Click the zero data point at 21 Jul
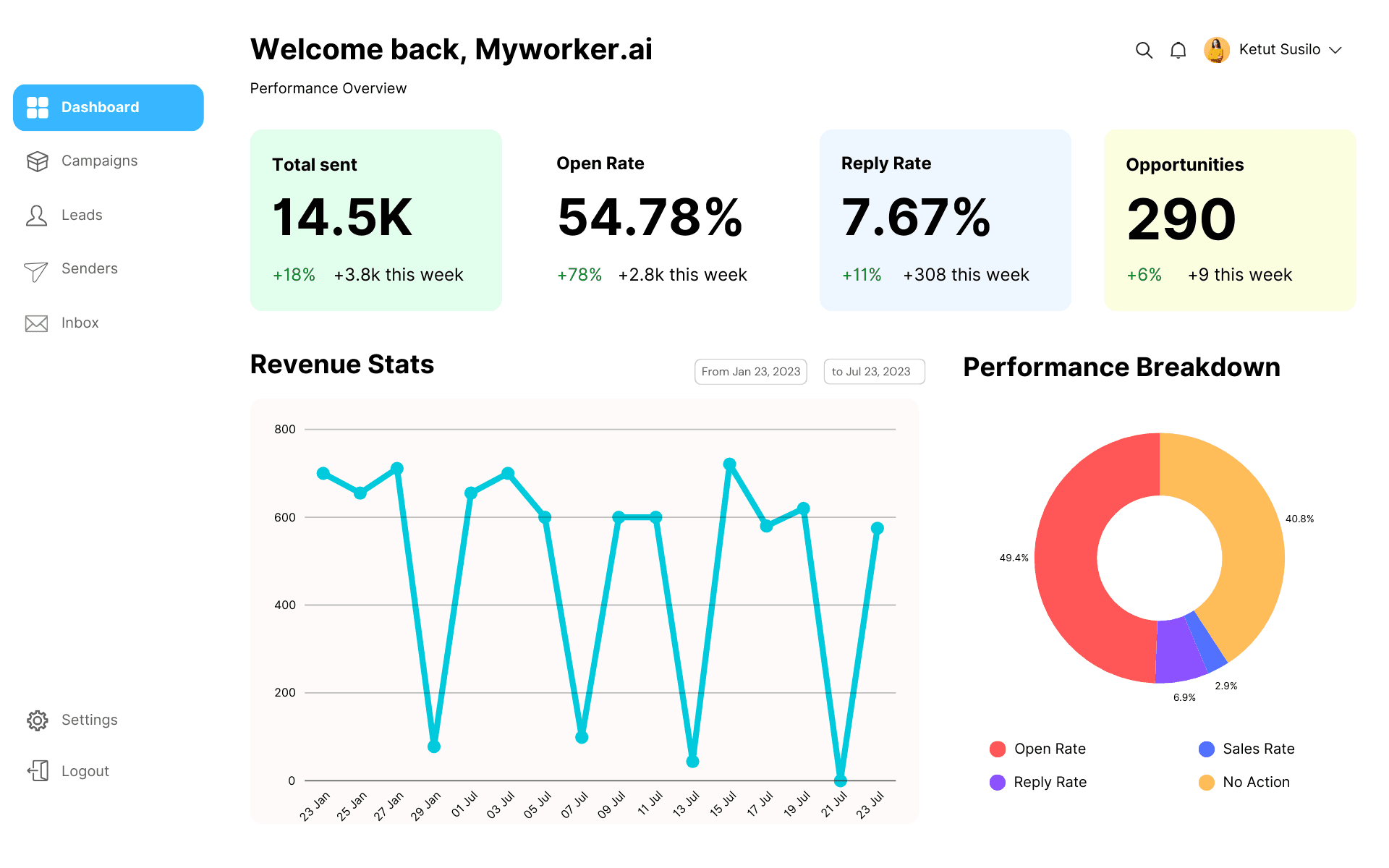 click(x=841, y=780)
